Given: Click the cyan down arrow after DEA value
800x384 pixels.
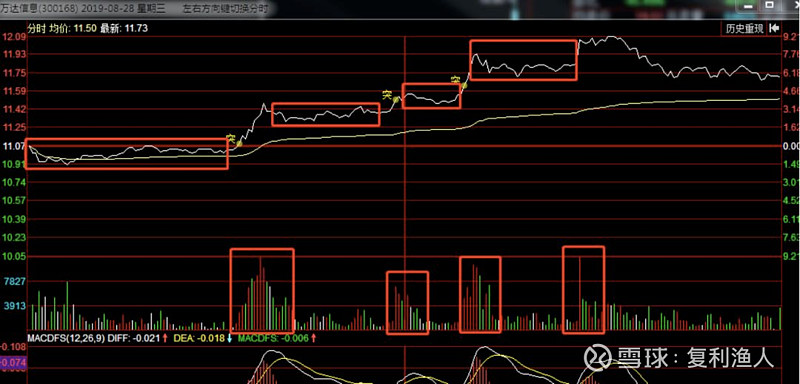Looking at the screenshot, I should click(230, 338).
